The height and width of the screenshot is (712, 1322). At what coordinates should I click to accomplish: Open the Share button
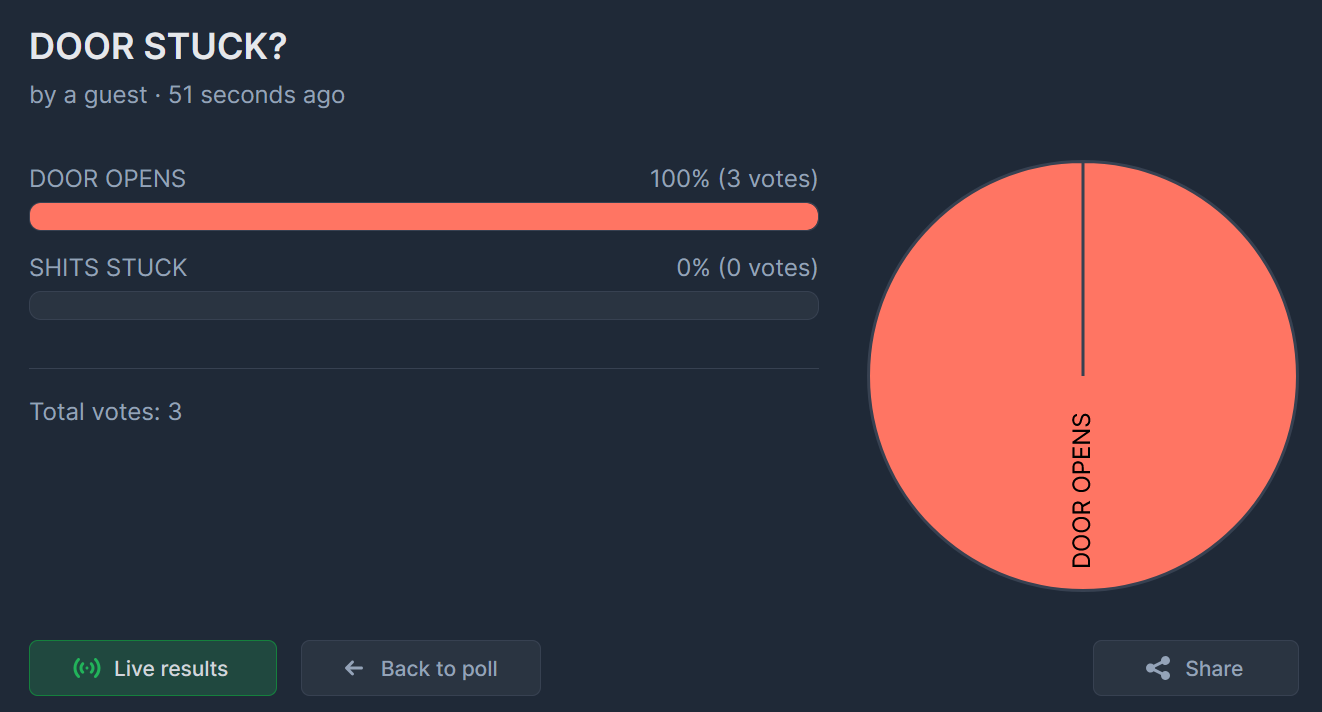click(x=1195, y=668)
